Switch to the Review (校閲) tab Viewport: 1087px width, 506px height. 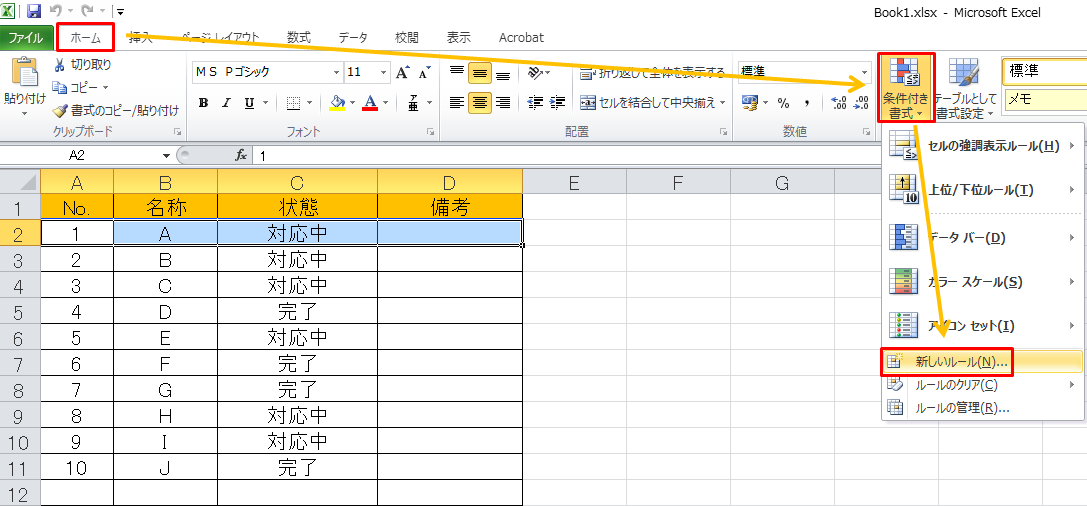pos(407,38)
